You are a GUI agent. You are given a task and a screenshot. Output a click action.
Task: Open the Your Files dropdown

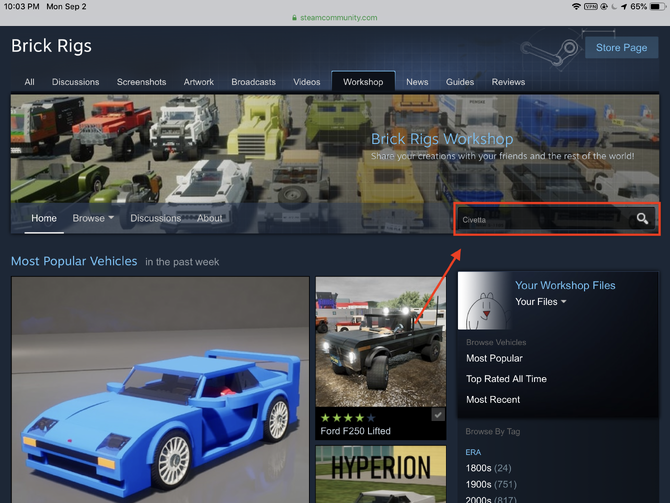(541, 302)
